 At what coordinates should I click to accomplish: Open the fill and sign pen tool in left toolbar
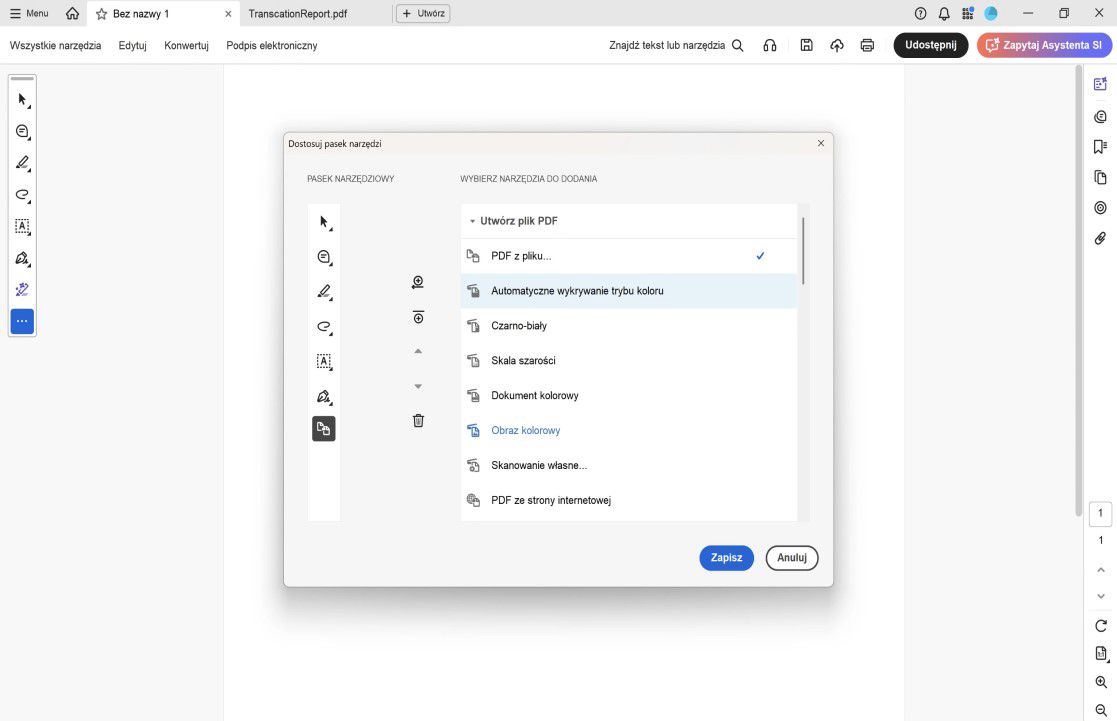(23, 258)
